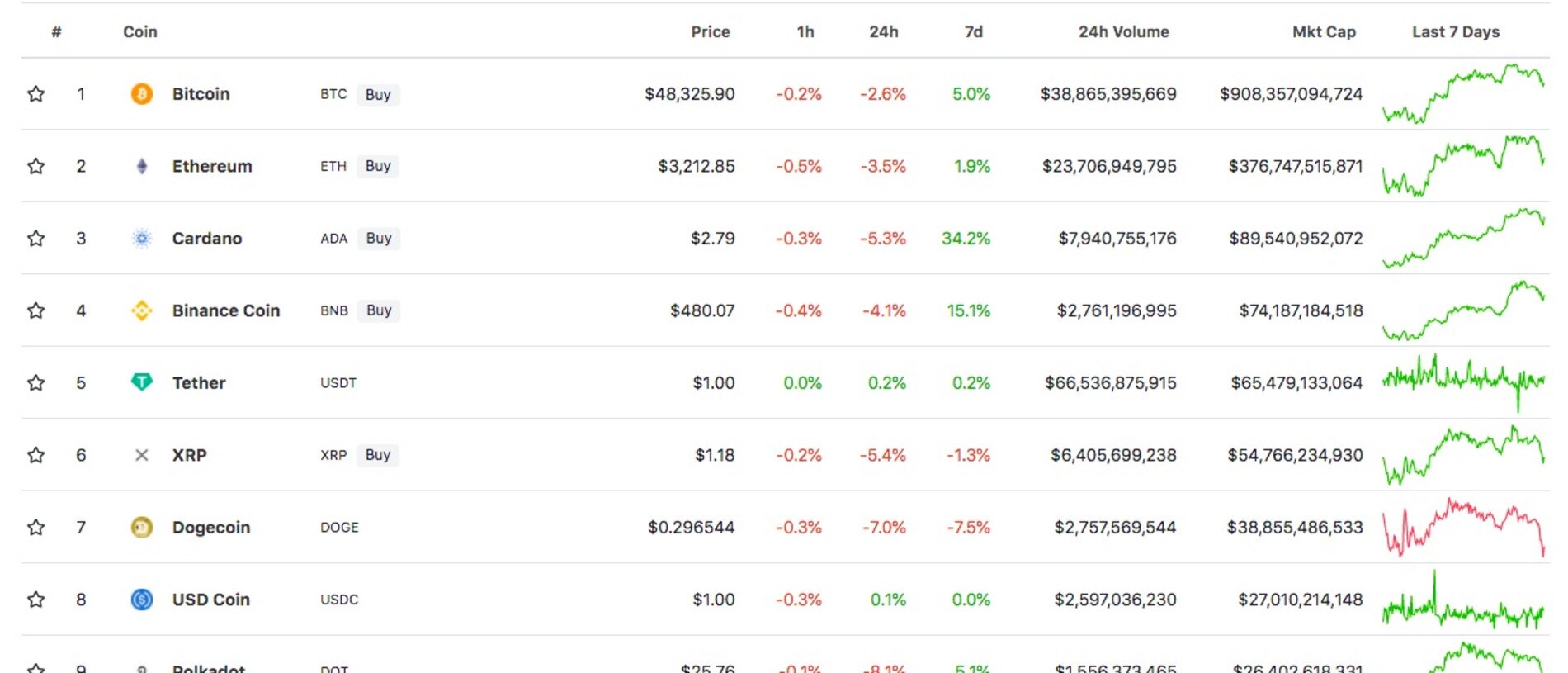Click the Tether logo icon
Screen dimensions: 1568x673
(x=142, y=382)
